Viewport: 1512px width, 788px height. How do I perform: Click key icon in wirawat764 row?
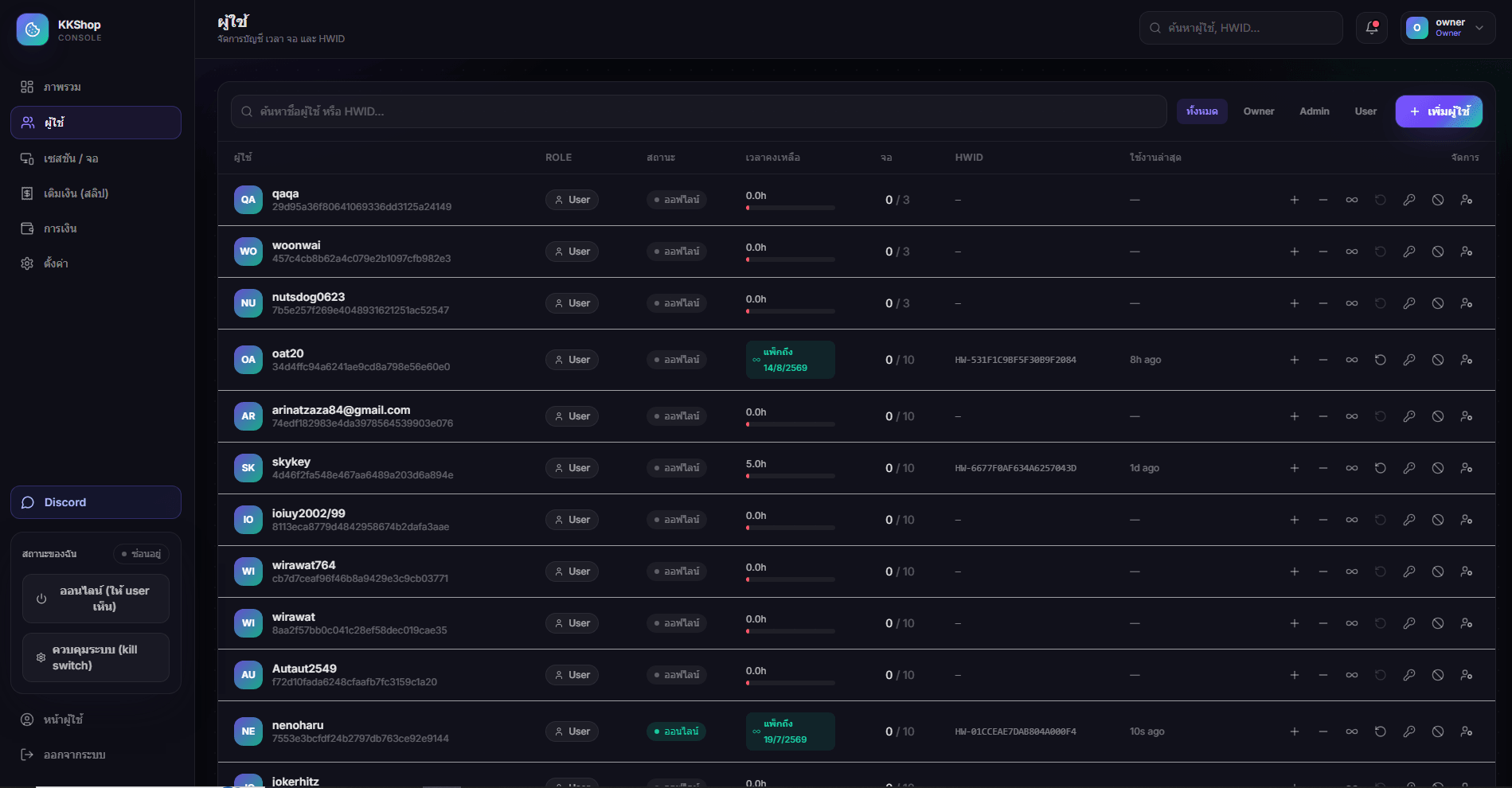coord(1409,571)
